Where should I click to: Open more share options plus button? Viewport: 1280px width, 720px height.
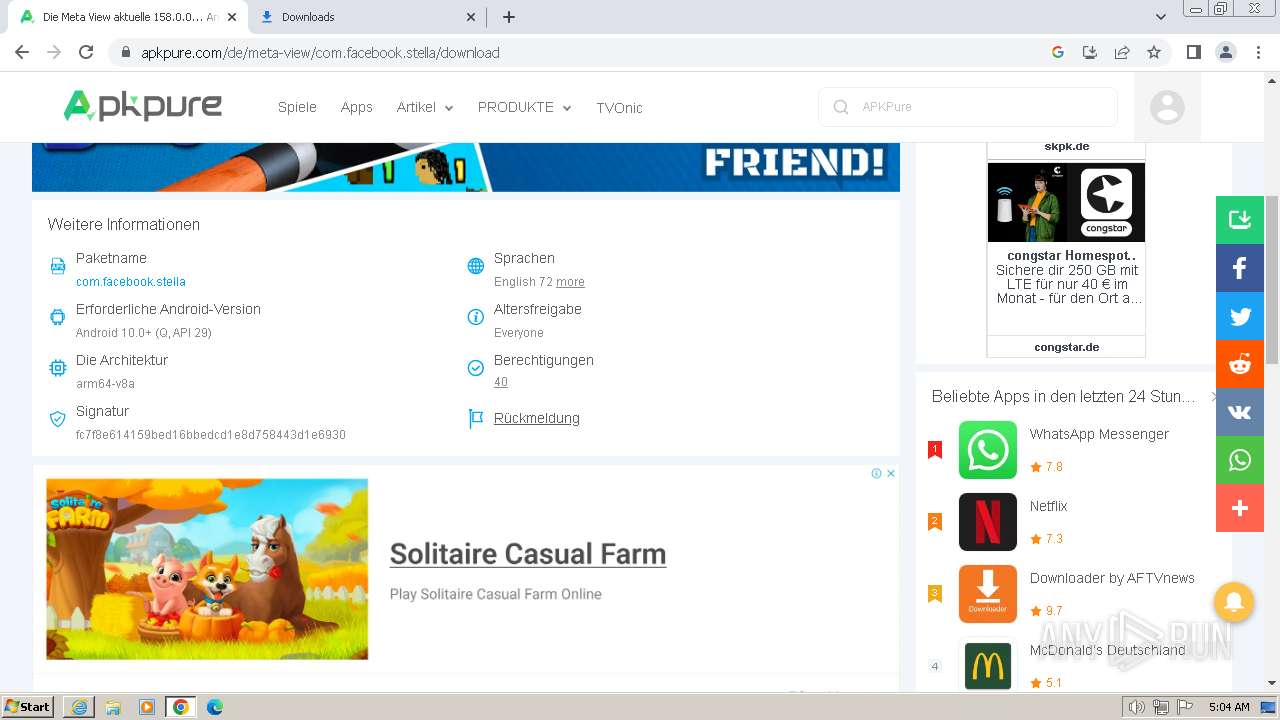(x=1240, y=508)
